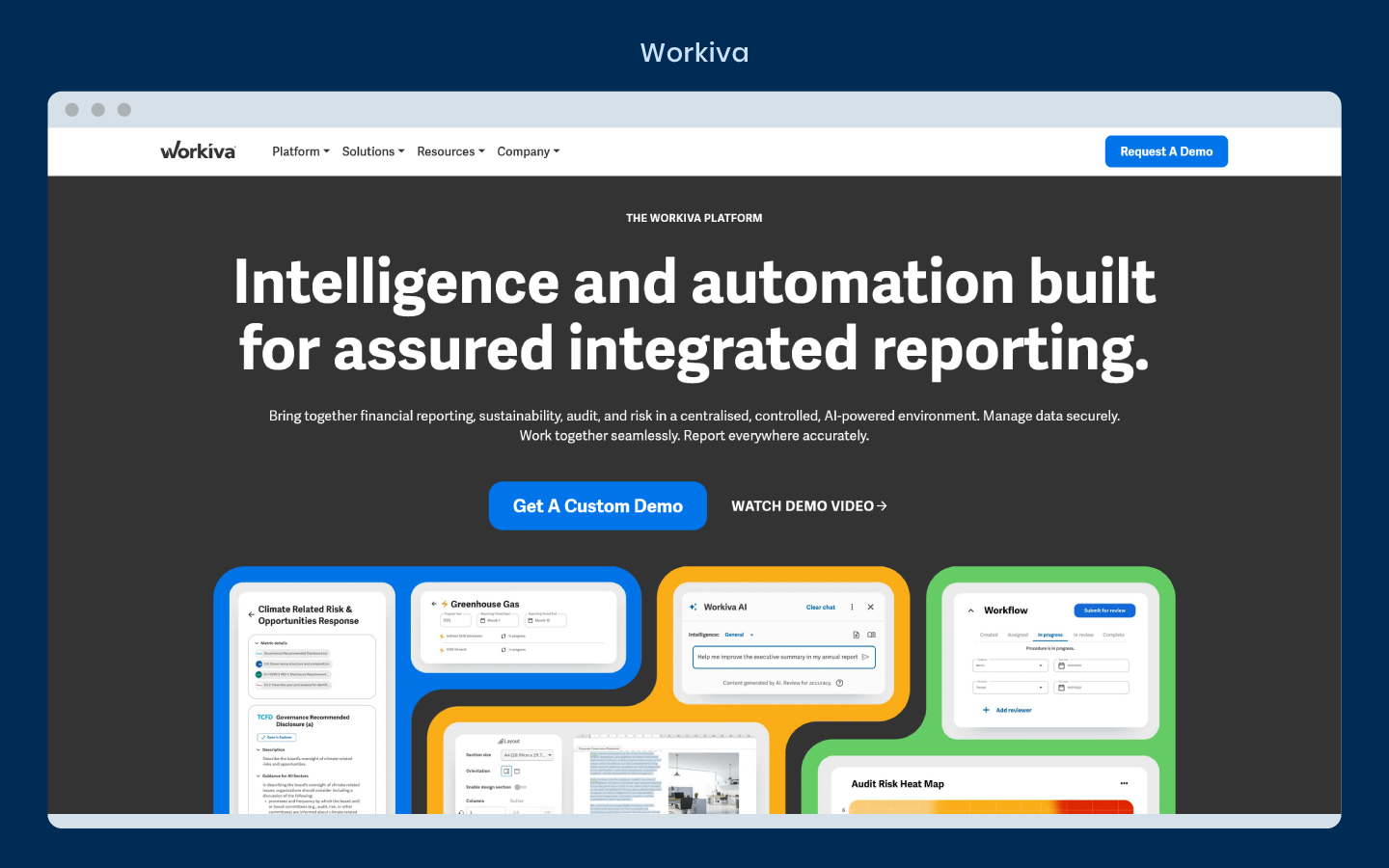Open the Watch Demo Video link

tap(808, 505)
